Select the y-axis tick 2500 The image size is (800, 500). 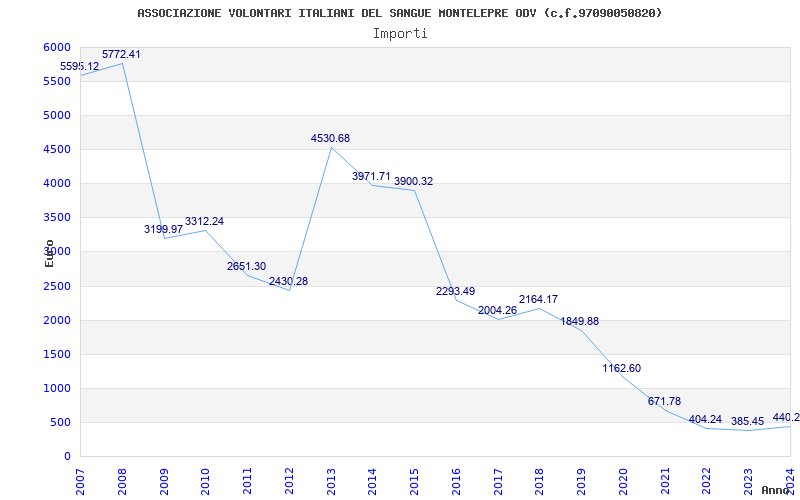point(58,286)
